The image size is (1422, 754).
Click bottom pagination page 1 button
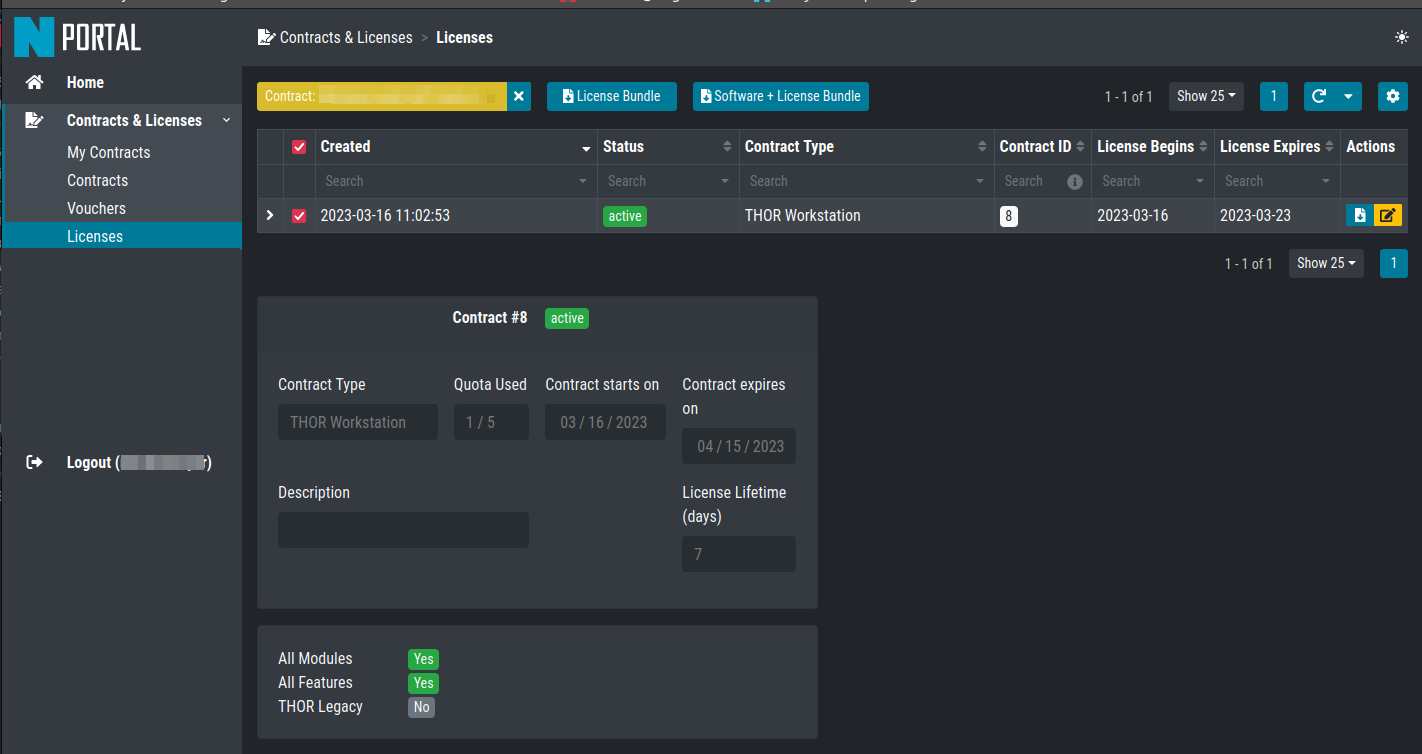[1393, 263]
